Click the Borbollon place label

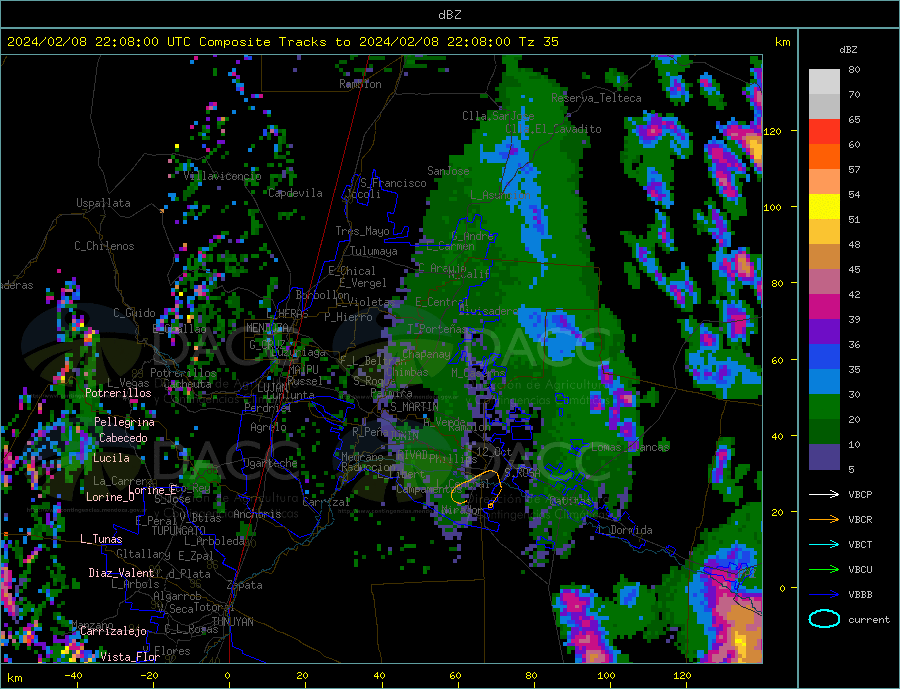tap(323, 295)
